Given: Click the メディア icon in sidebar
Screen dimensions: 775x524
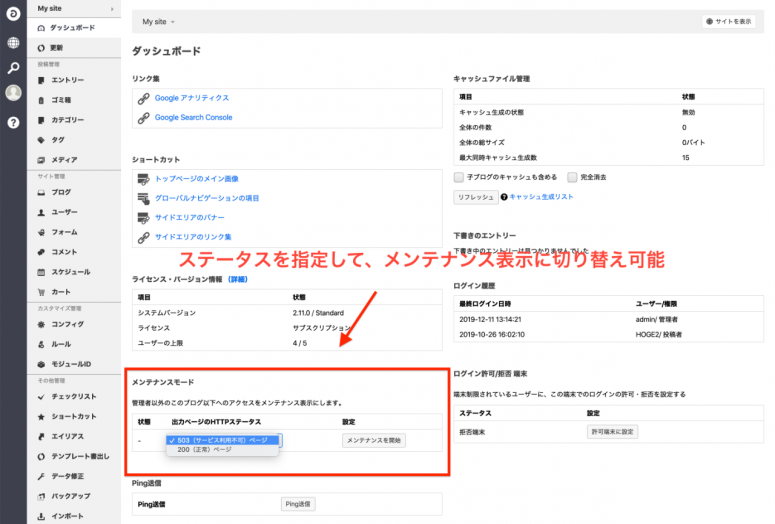Looking at the screenshot, I should coord(42,160).
